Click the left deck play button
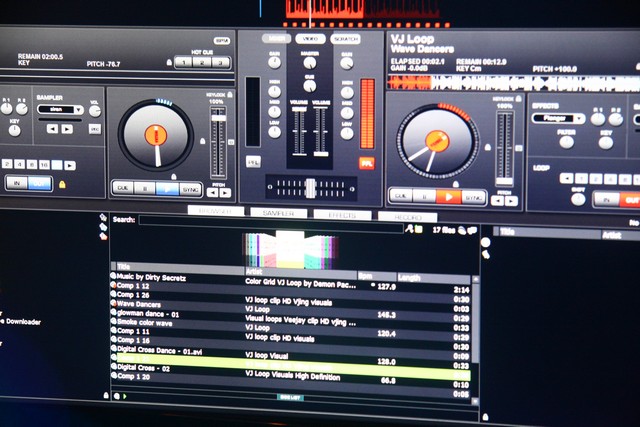This screenshot has height=427, width=640. point(167,189)
